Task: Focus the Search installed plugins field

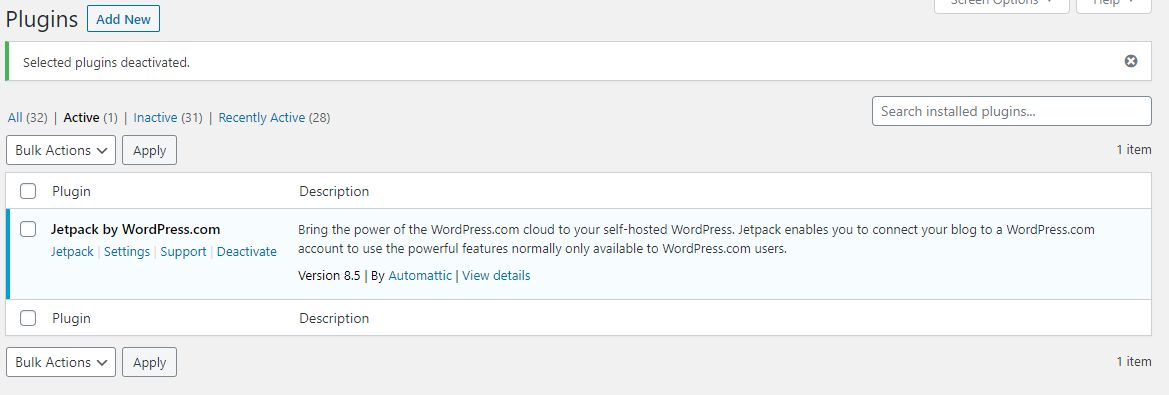Action: pyautogui.click(x=1012, y=111)
